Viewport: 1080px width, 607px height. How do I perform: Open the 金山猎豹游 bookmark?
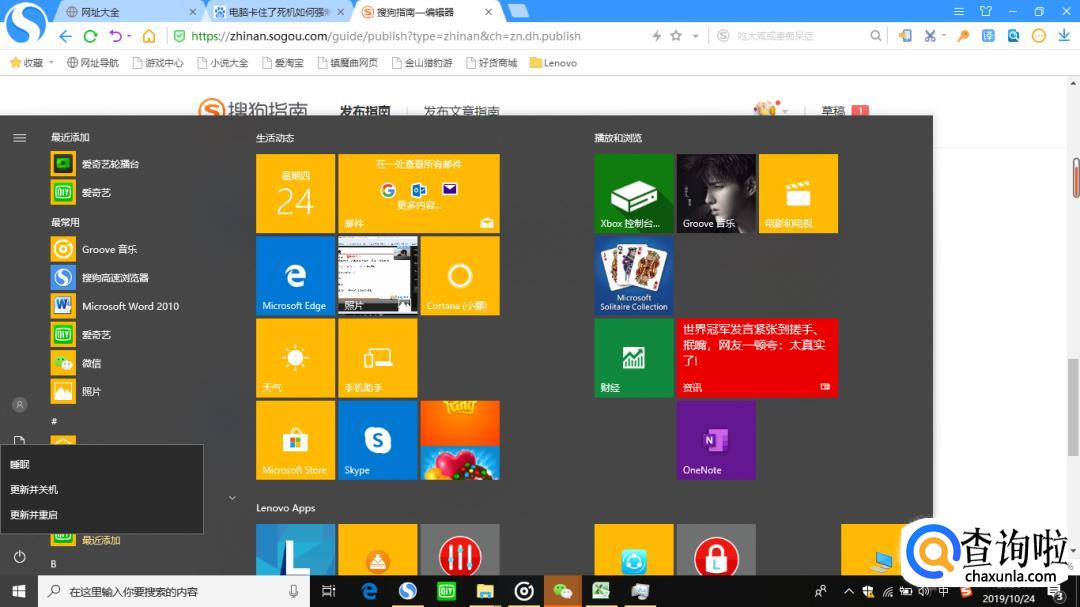[422, 63]
